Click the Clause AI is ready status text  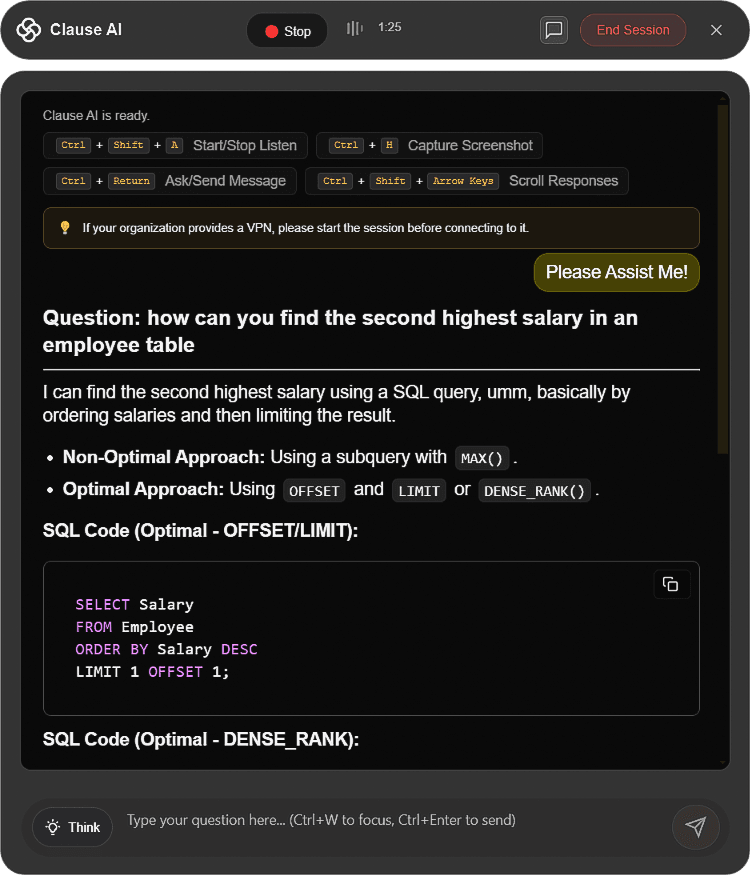[x=96, y=116]
